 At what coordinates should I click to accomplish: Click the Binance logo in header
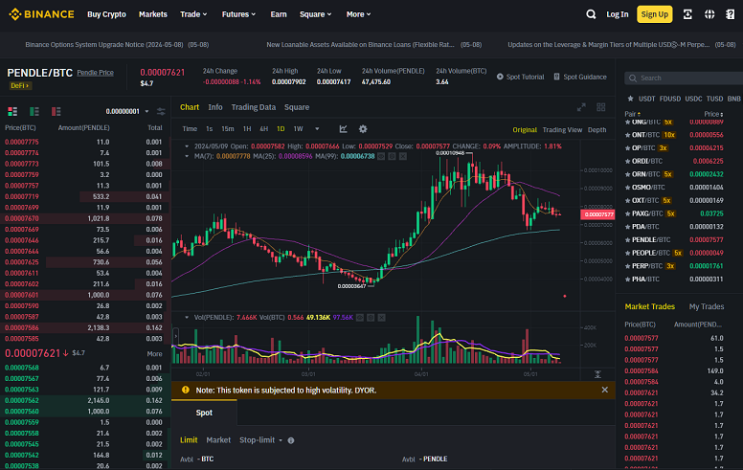tap(41, 14)
